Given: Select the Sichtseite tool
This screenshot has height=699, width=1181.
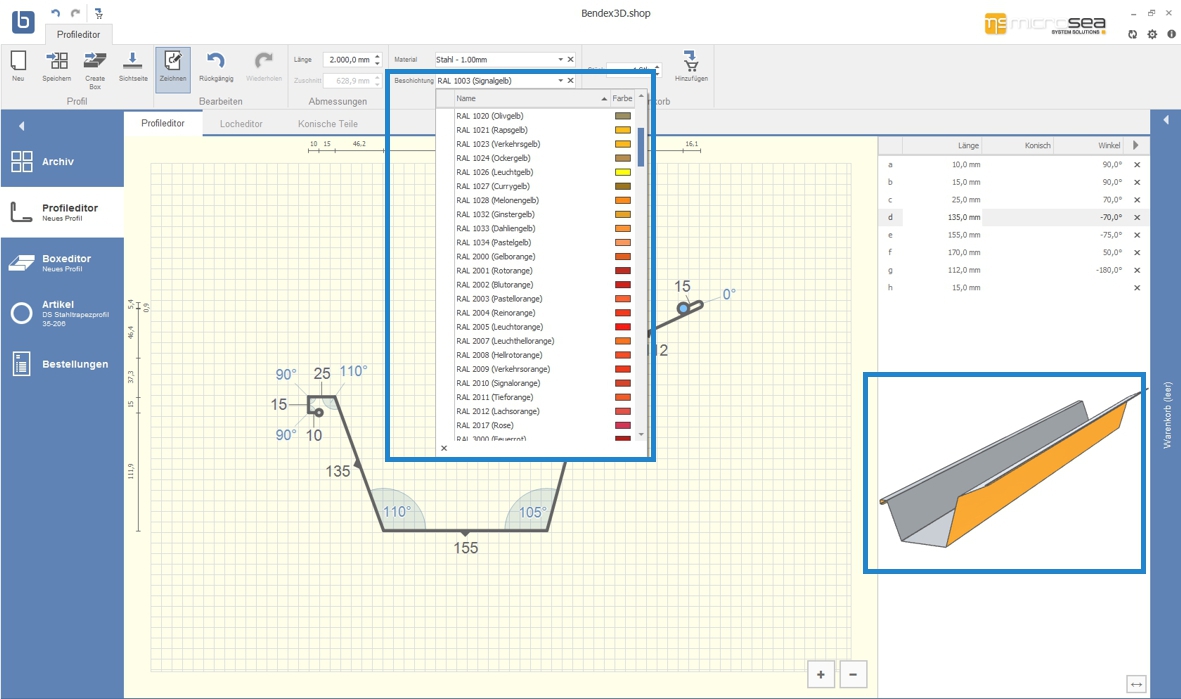Looking at the screenshot, I should pyautogui.click(x=133, y=66).
